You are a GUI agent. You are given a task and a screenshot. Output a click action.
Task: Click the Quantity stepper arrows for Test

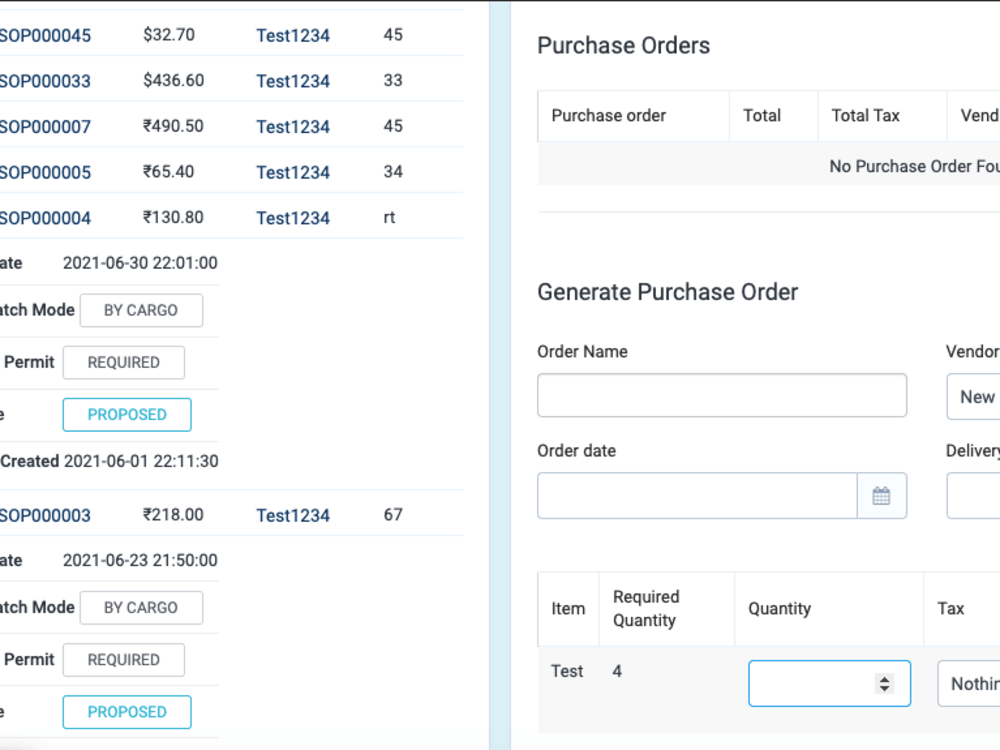pyautogui.click(x=885, y=684)
